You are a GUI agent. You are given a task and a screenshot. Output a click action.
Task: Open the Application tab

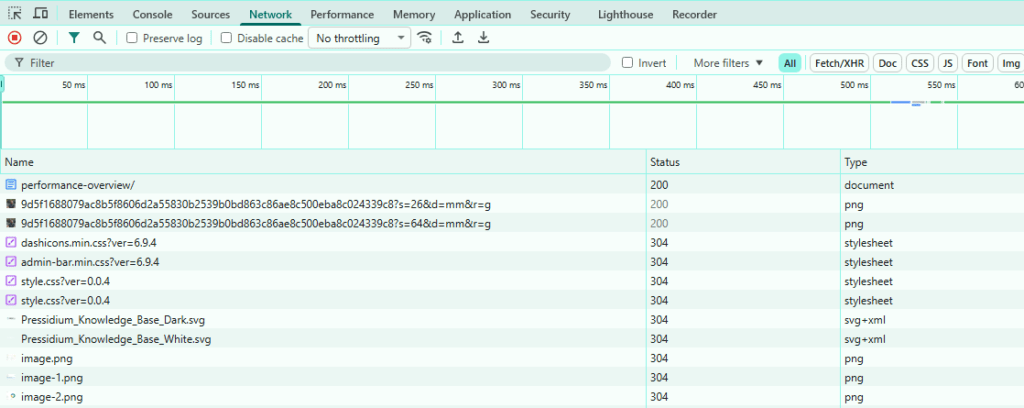[483, 14]
